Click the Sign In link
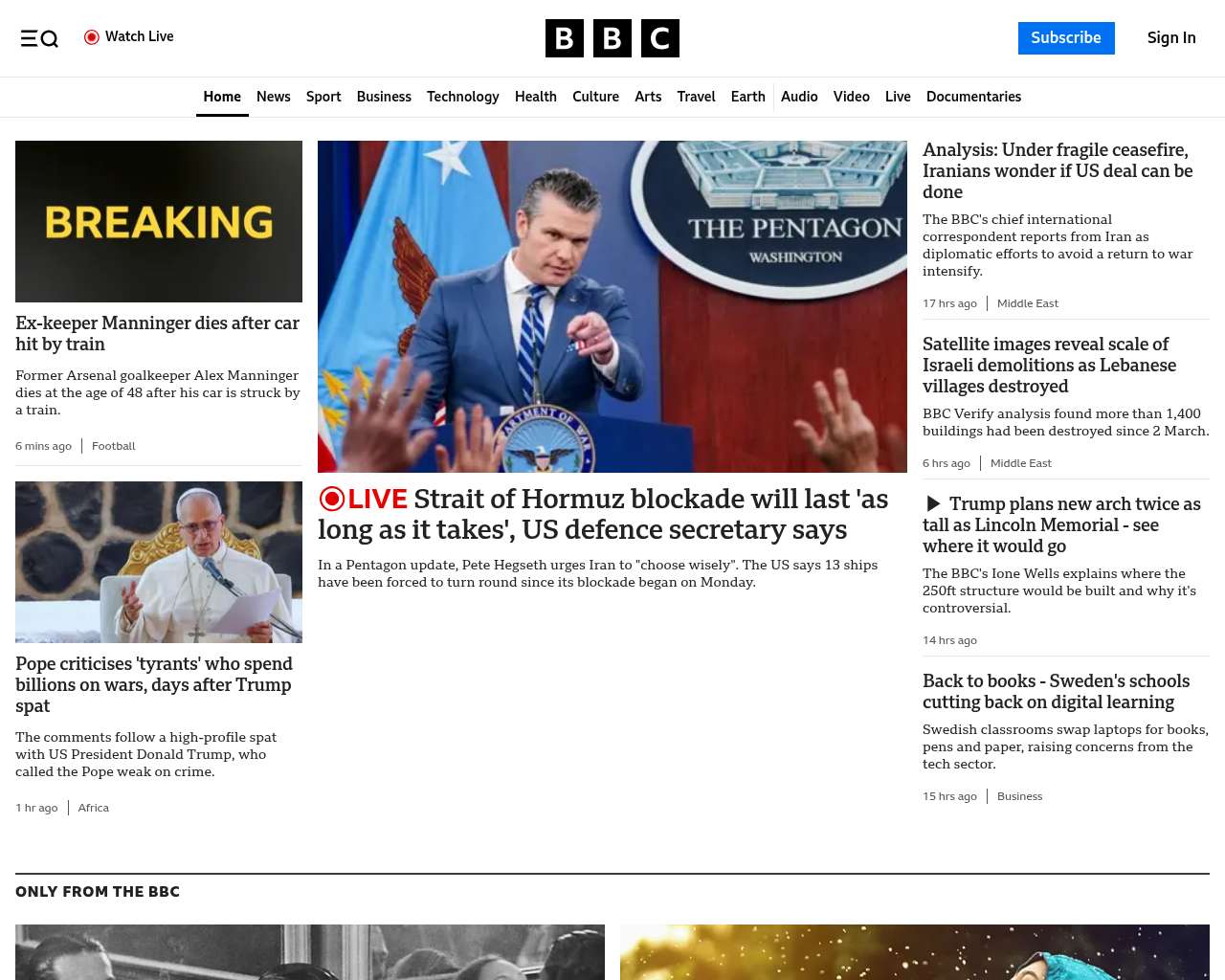1225x980 pixels. pos(1170,38)
